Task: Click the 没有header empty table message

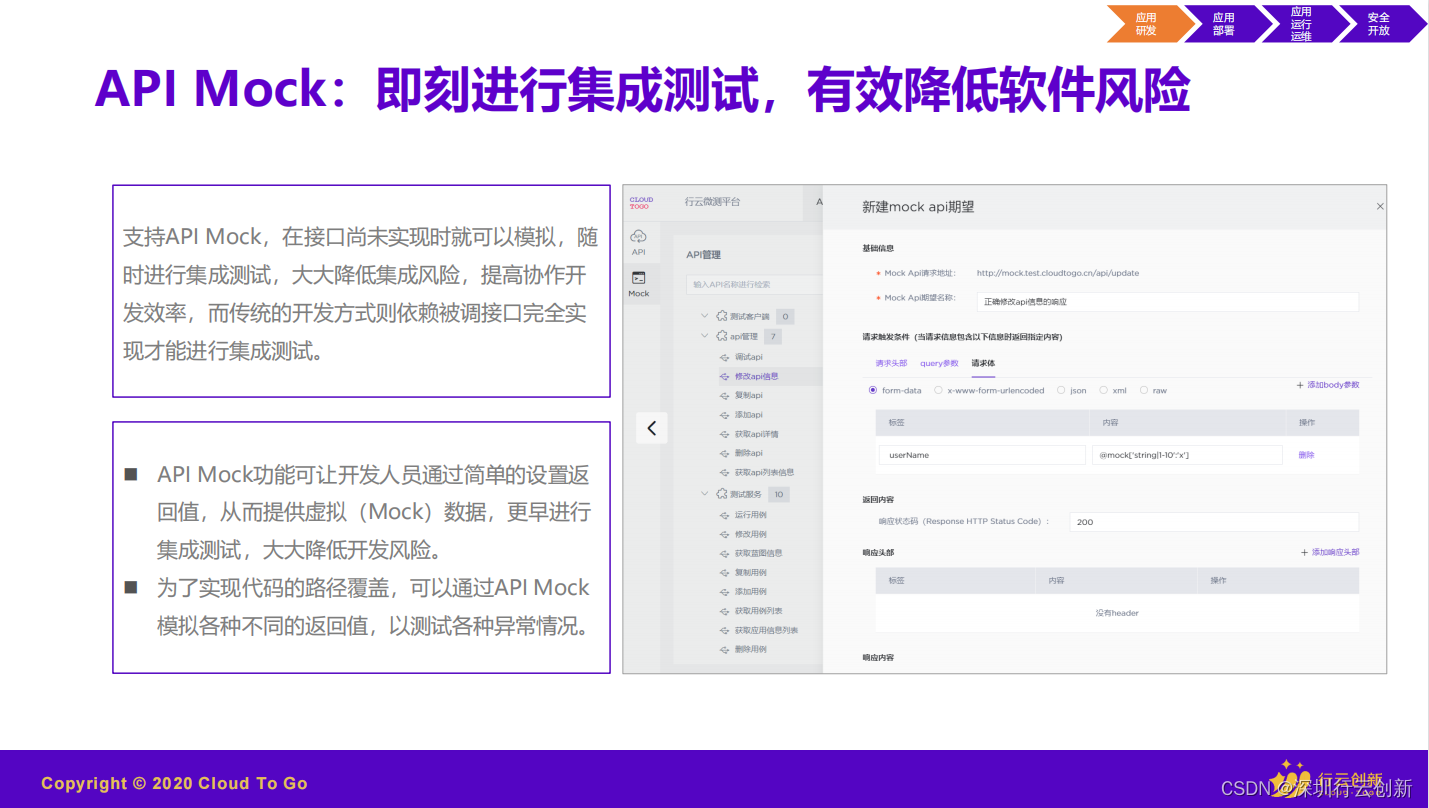Action: (1117, 613)
